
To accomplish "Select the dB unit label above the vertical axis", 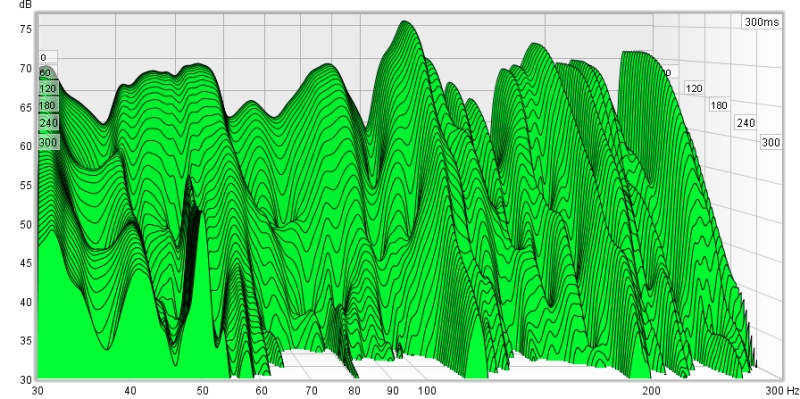I will tap(25, 5).
